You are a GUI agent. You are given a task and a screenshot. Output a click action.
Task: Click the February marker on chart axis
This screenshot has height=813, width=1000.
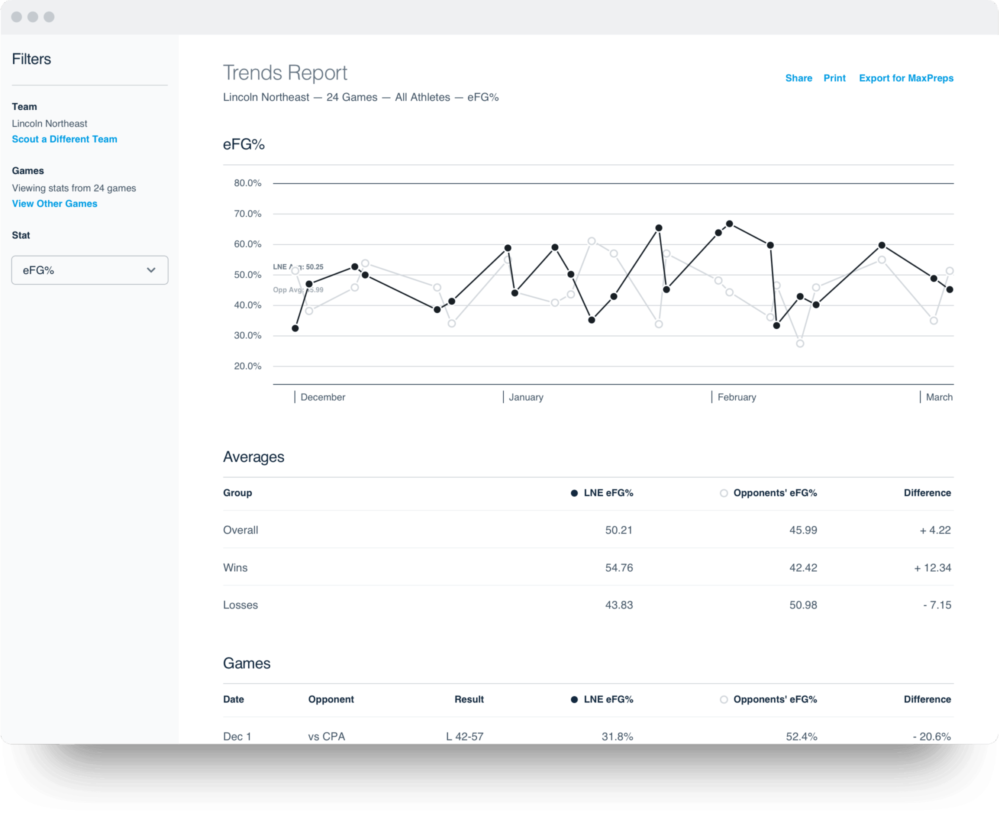tap(736, 397)
